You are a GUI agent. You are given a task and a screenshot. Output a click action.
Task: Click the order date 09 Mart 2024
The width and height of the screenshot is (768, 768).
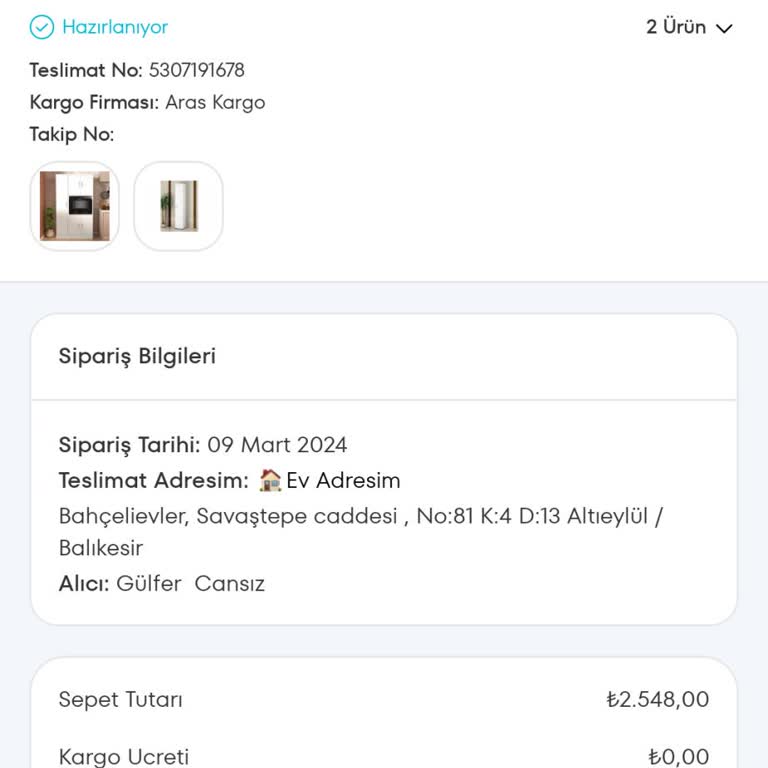pos(277,445)
